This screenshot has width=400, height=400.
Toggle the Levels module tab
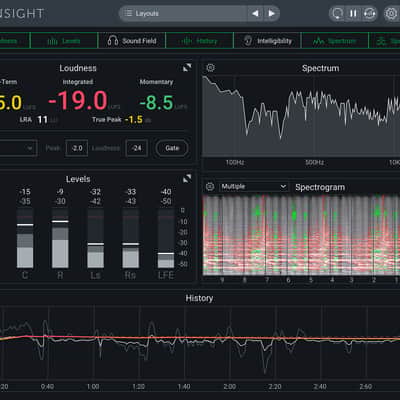point(64,41)
